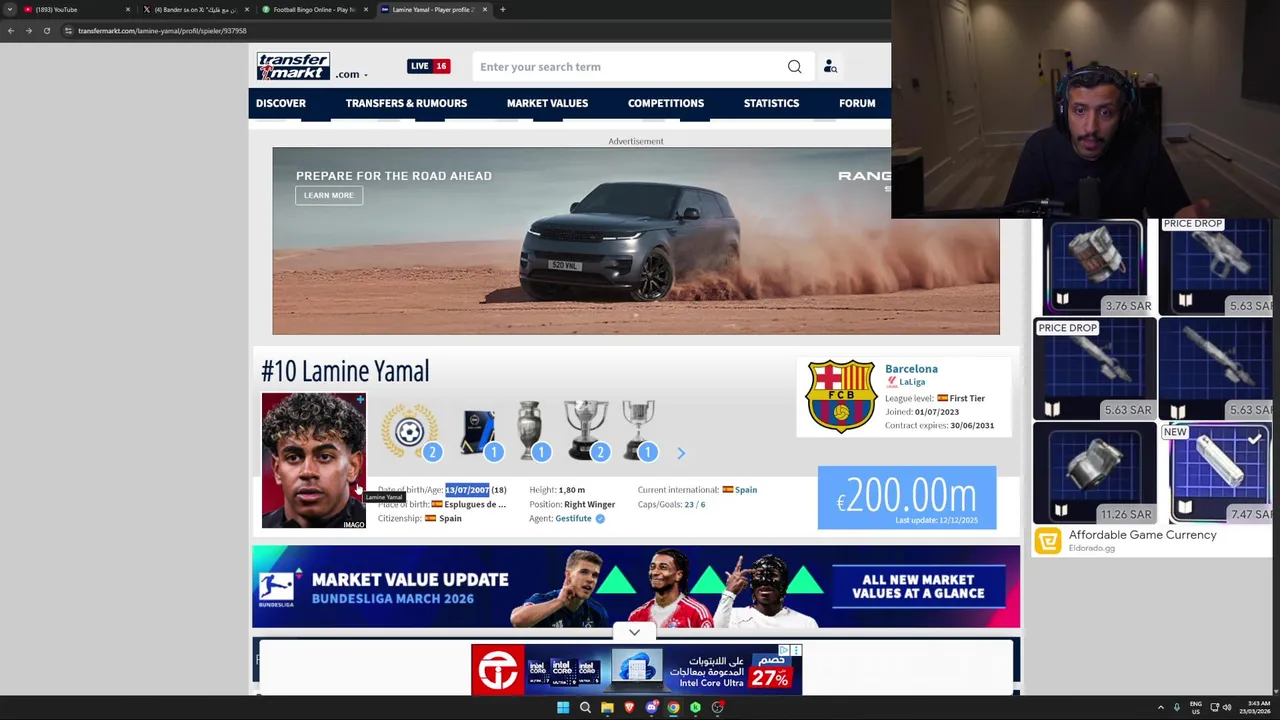
Task: Open the Spanish league trophy icon
Action: [585, 431]
